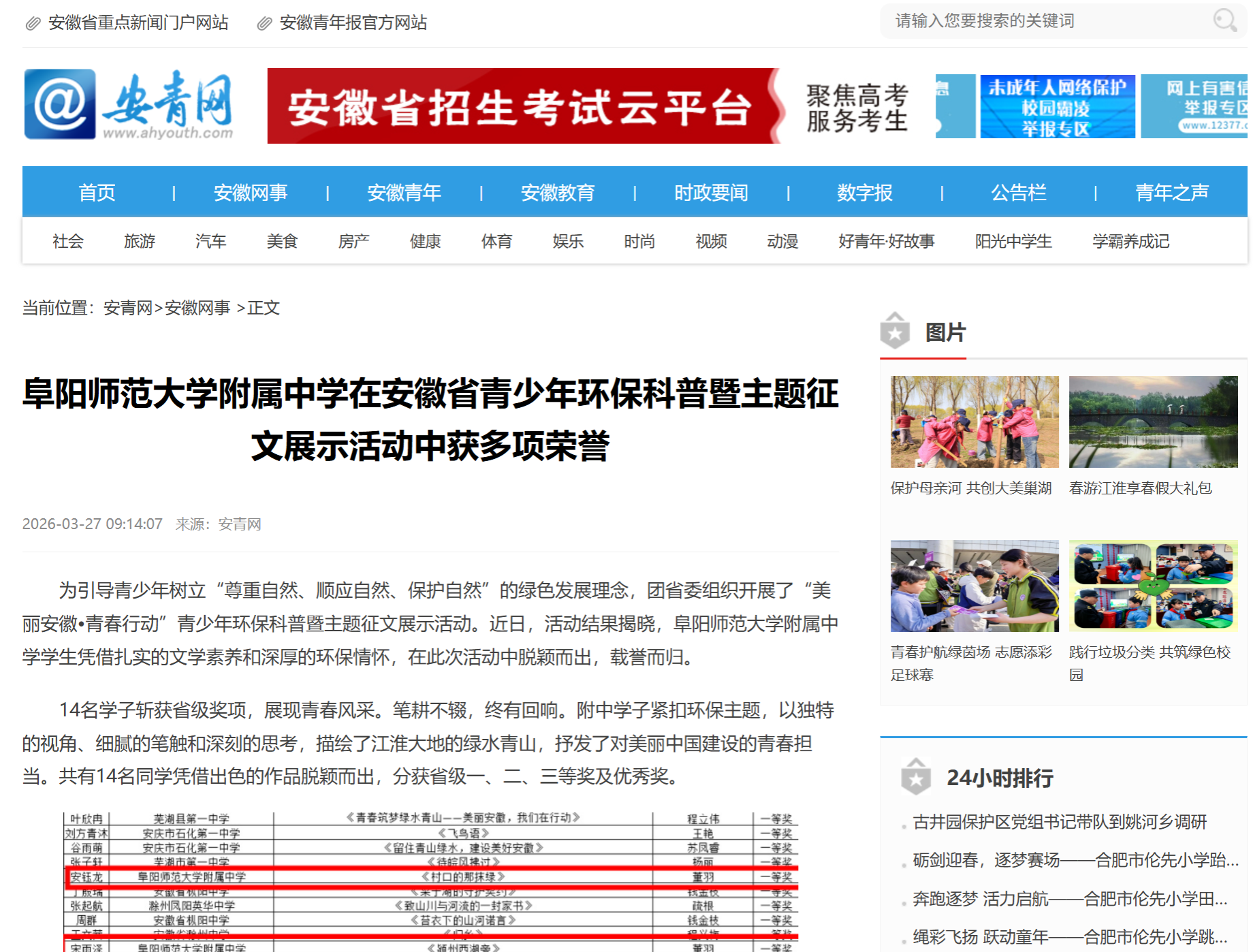Open the 阳光中学生 sub-navigation link
Image resolution: width=1253 pixels, height=952 pixels.
1013,241
